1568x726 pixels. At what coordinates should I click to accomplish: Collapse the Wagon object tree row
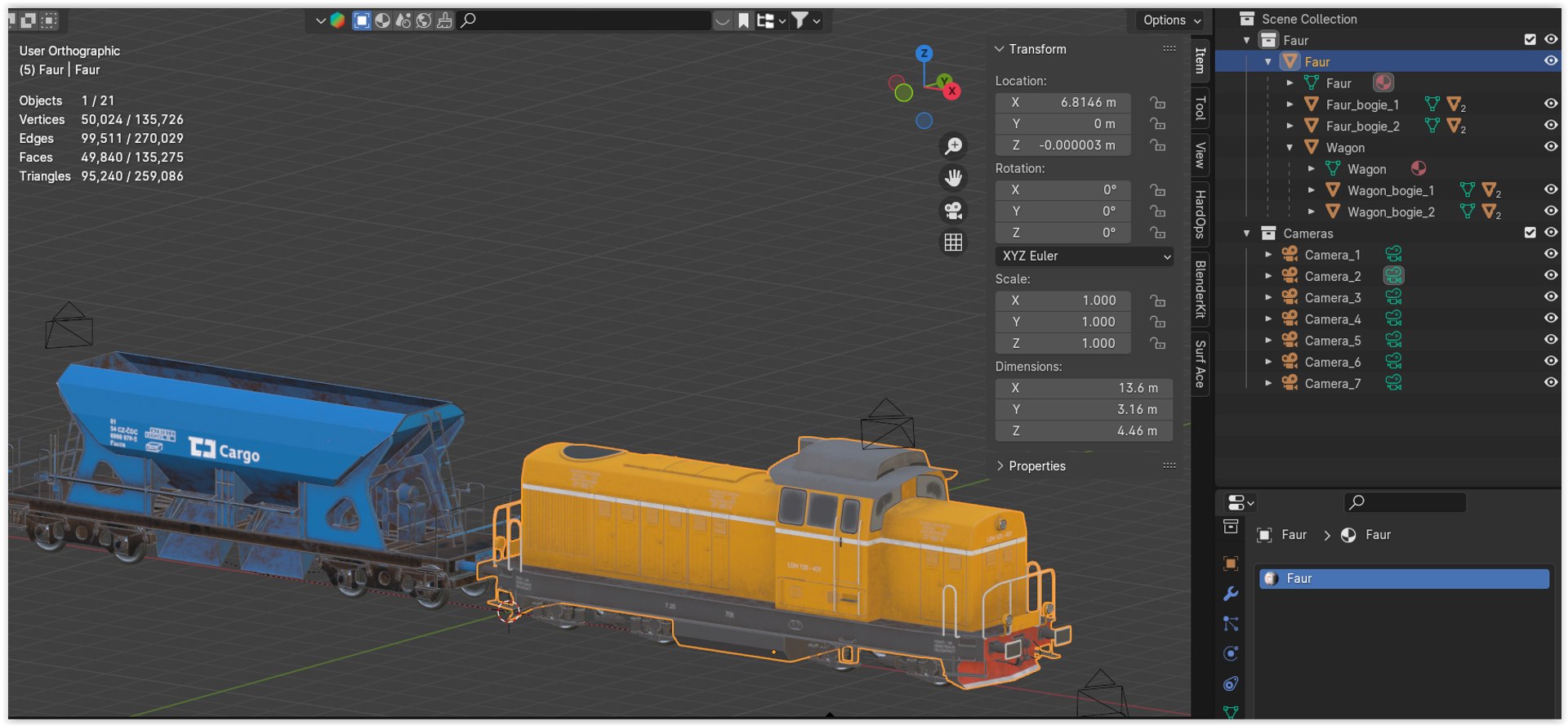coord(1290,148)
